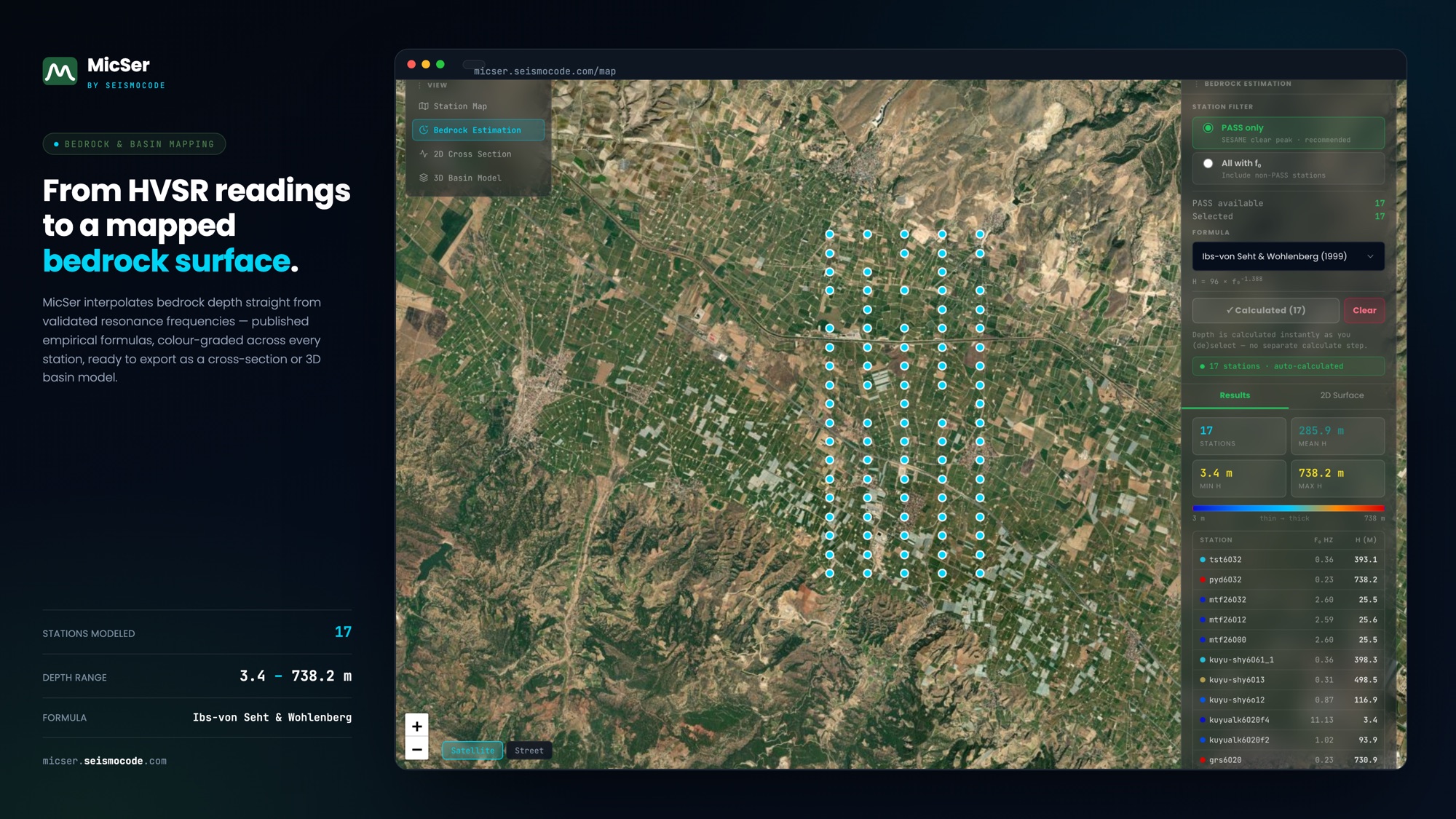
Task: Click the grip icon beside Bedrock Estimation header
Action: [1196, 84]
